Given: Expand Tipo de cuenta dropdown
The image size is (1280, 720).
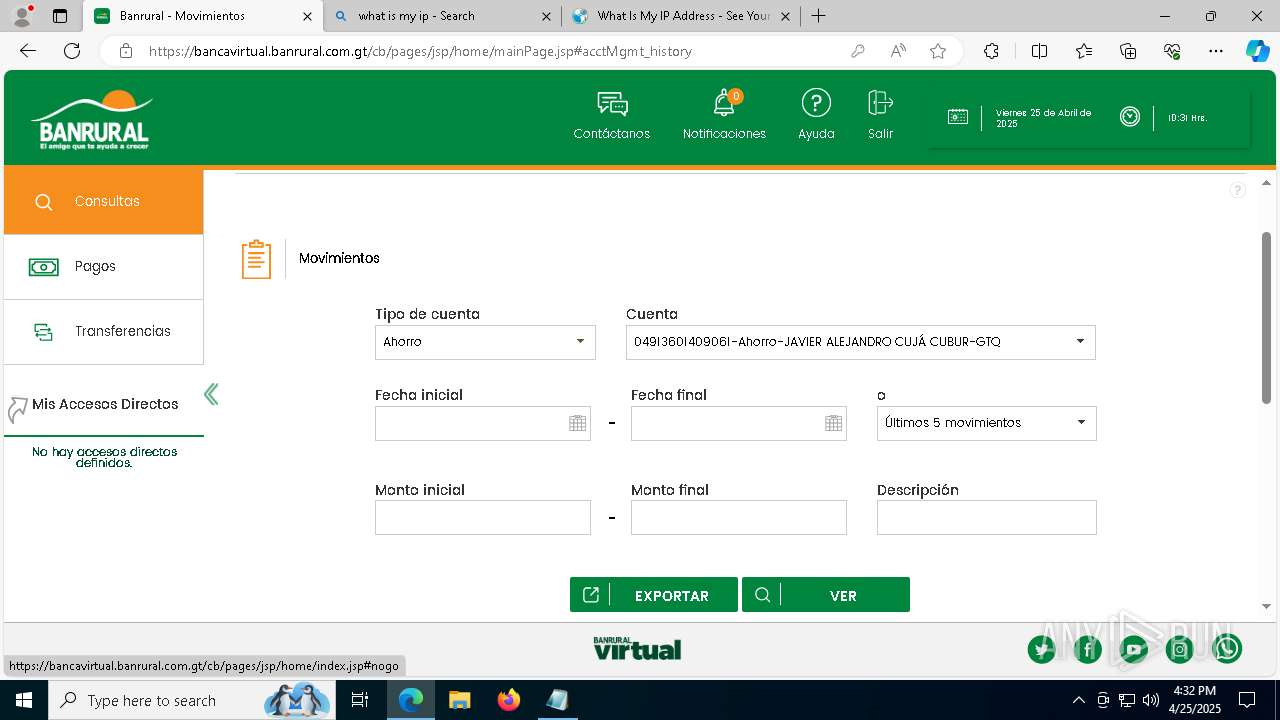Looking at the screenshot, I should tap(485, 342).
